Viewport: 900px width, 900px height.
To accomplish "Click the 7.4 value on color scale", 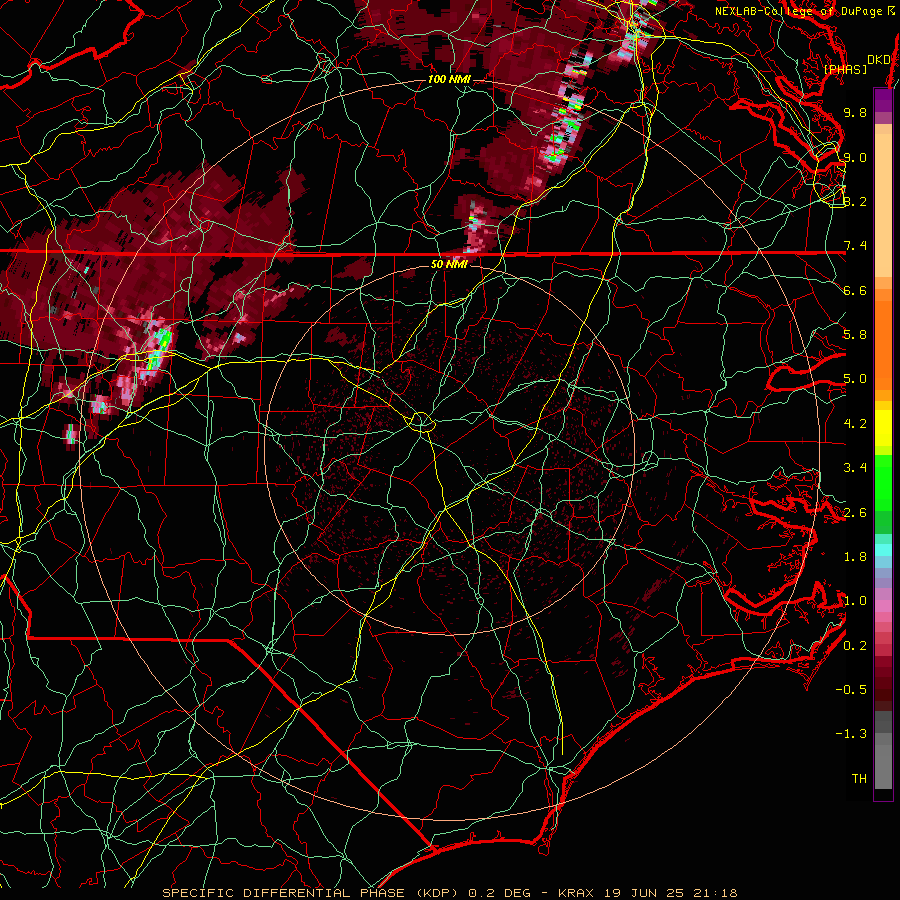I will click(x=855, y=246).
